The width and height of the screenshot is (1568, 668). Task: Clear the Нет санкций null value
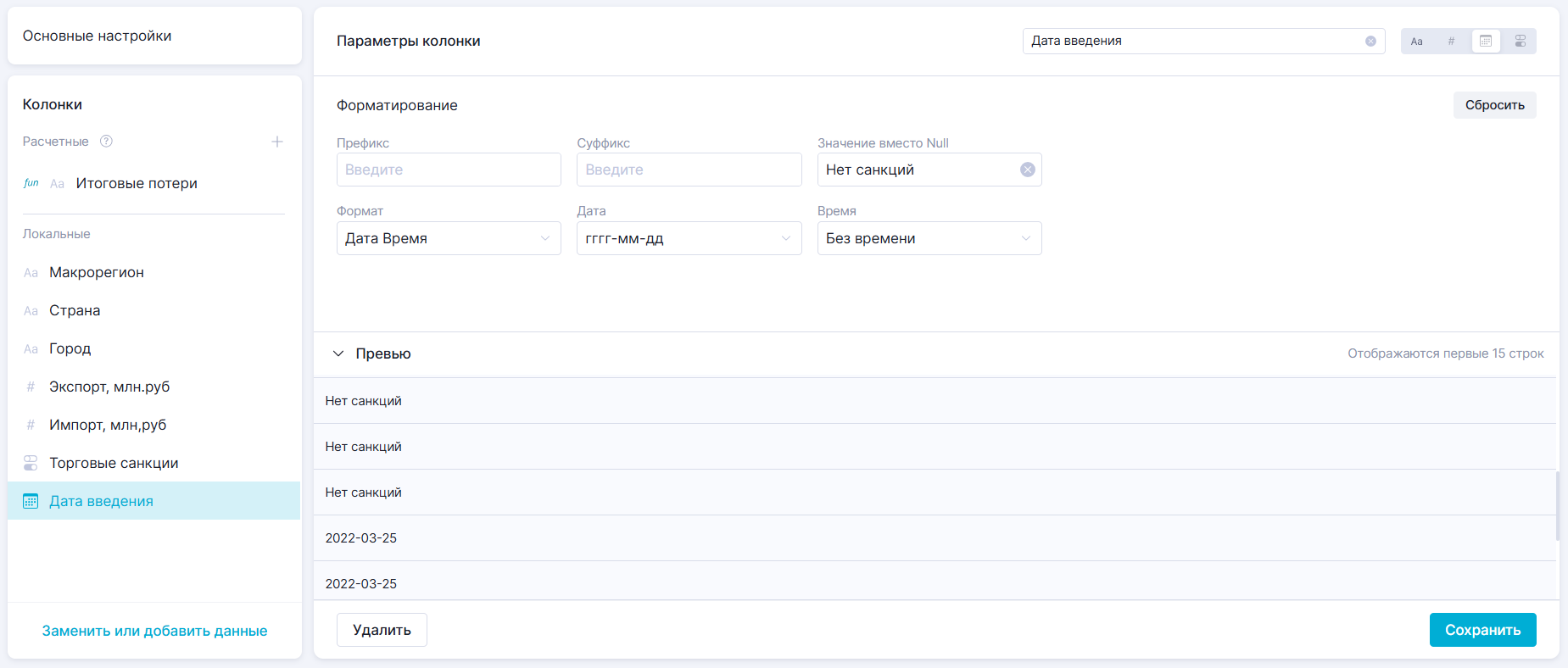1027,170
